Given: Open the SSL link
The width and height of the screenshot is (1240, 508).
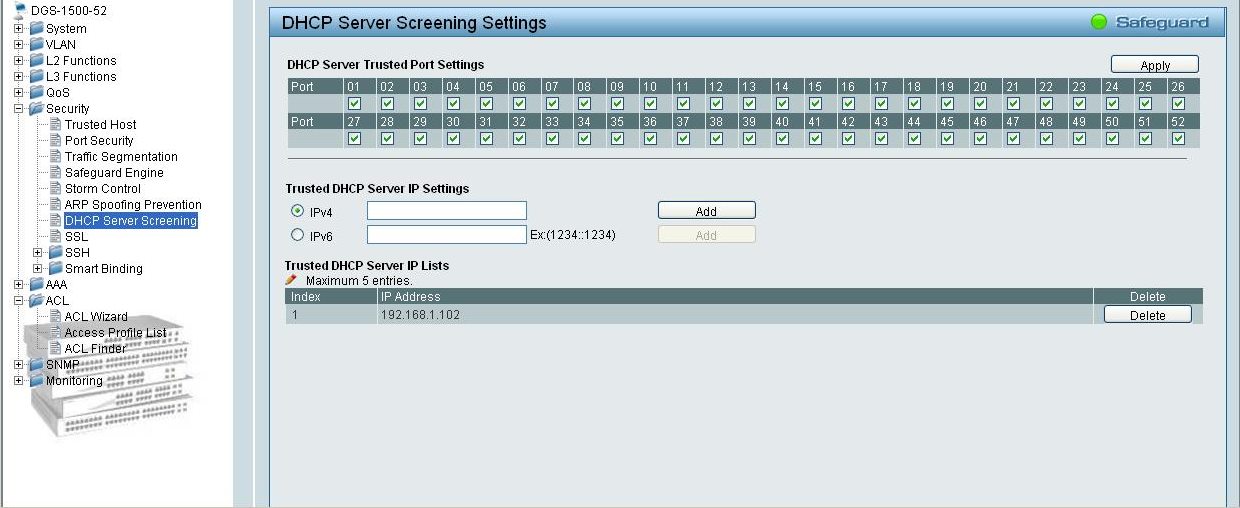Looking at the screenshot, I should point(76,237).
